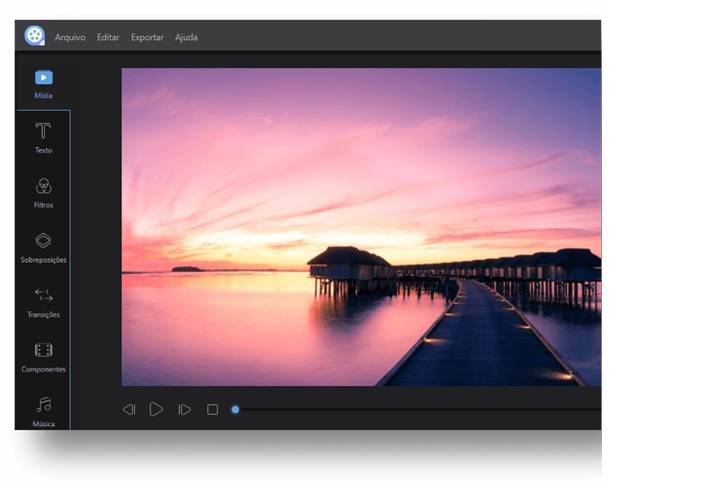Open the Componentes panel
Image resolution: width=720 pixels, height=485 pixels.
coord(44,357)
